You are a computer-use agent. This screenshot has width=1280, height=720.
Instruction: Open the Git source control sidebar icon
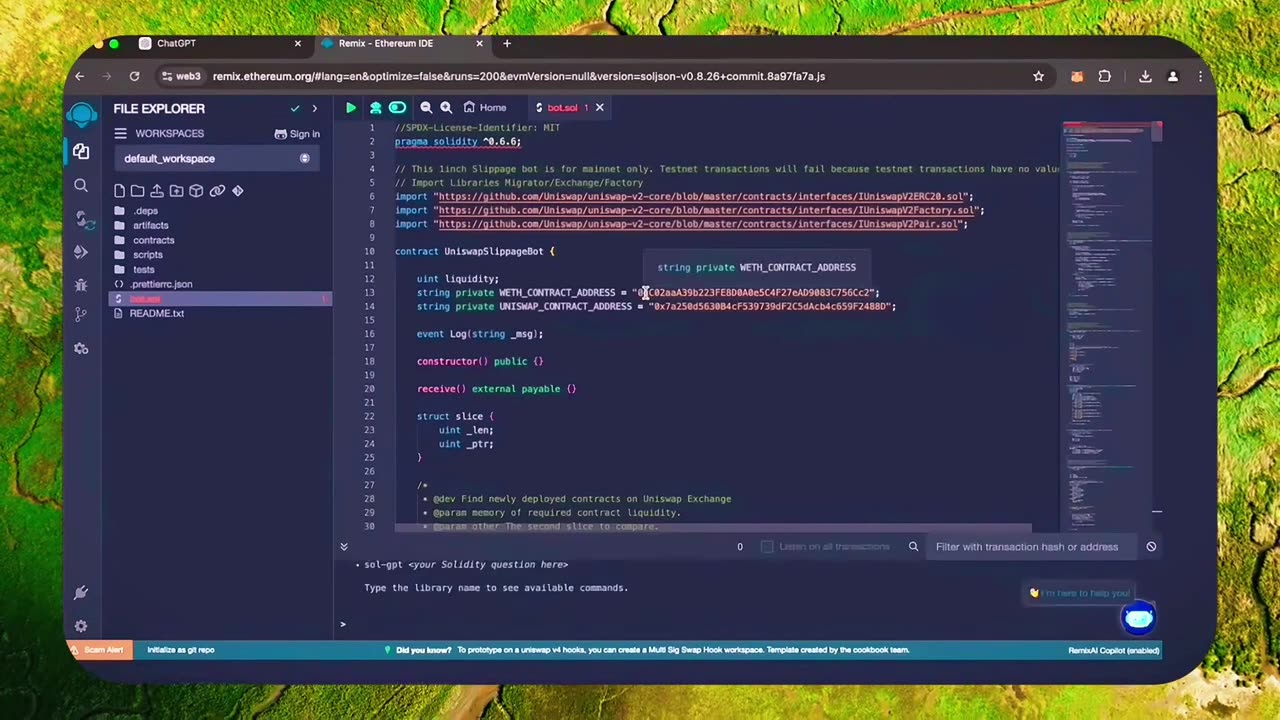tap(81, 315)
